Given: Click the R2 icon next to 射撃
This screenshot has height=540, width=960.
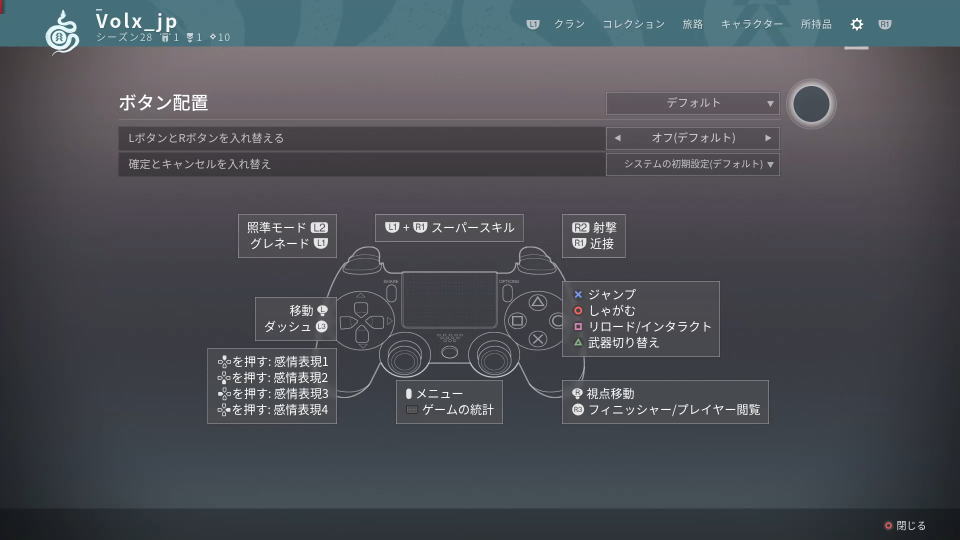Looking at the screenshot, I should pyautogui.click(x=580, y=228).
